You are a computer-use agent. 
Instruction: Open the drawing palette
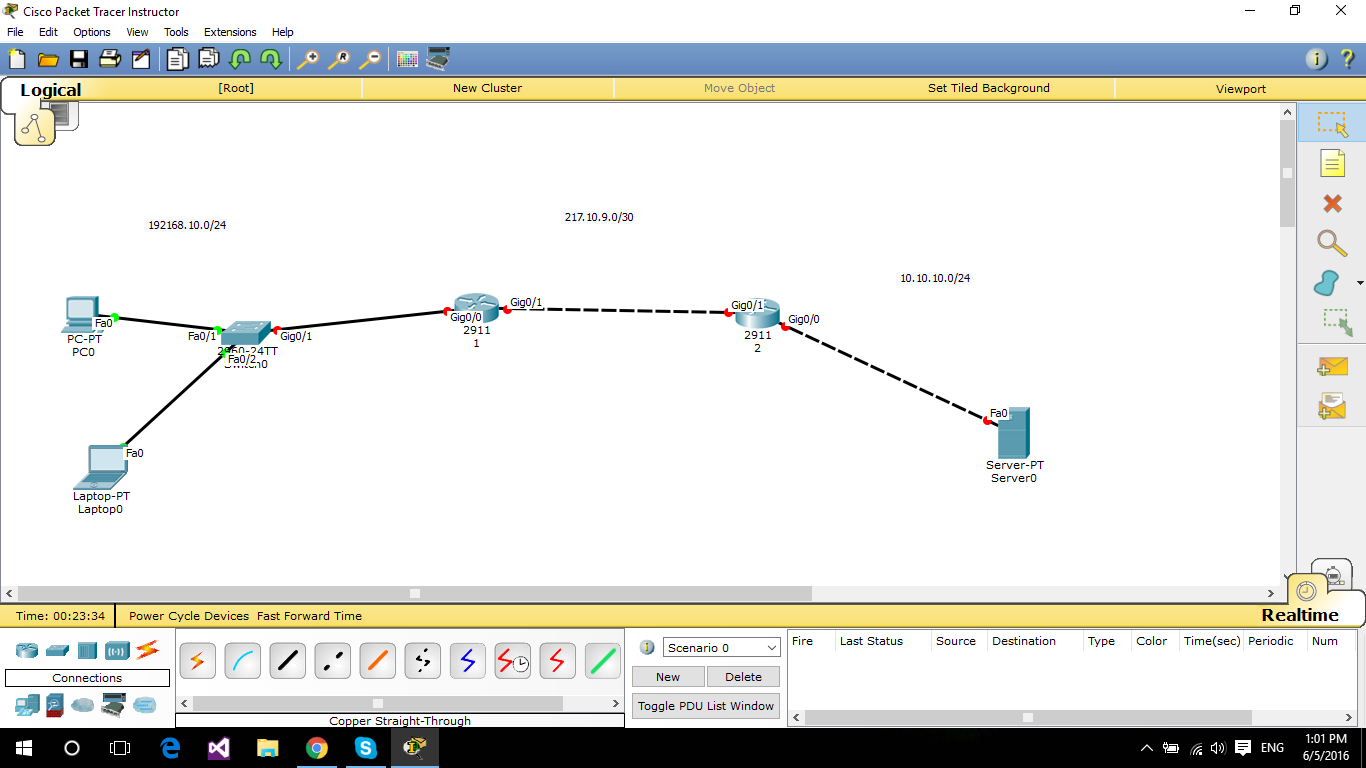tap(407, 59)
